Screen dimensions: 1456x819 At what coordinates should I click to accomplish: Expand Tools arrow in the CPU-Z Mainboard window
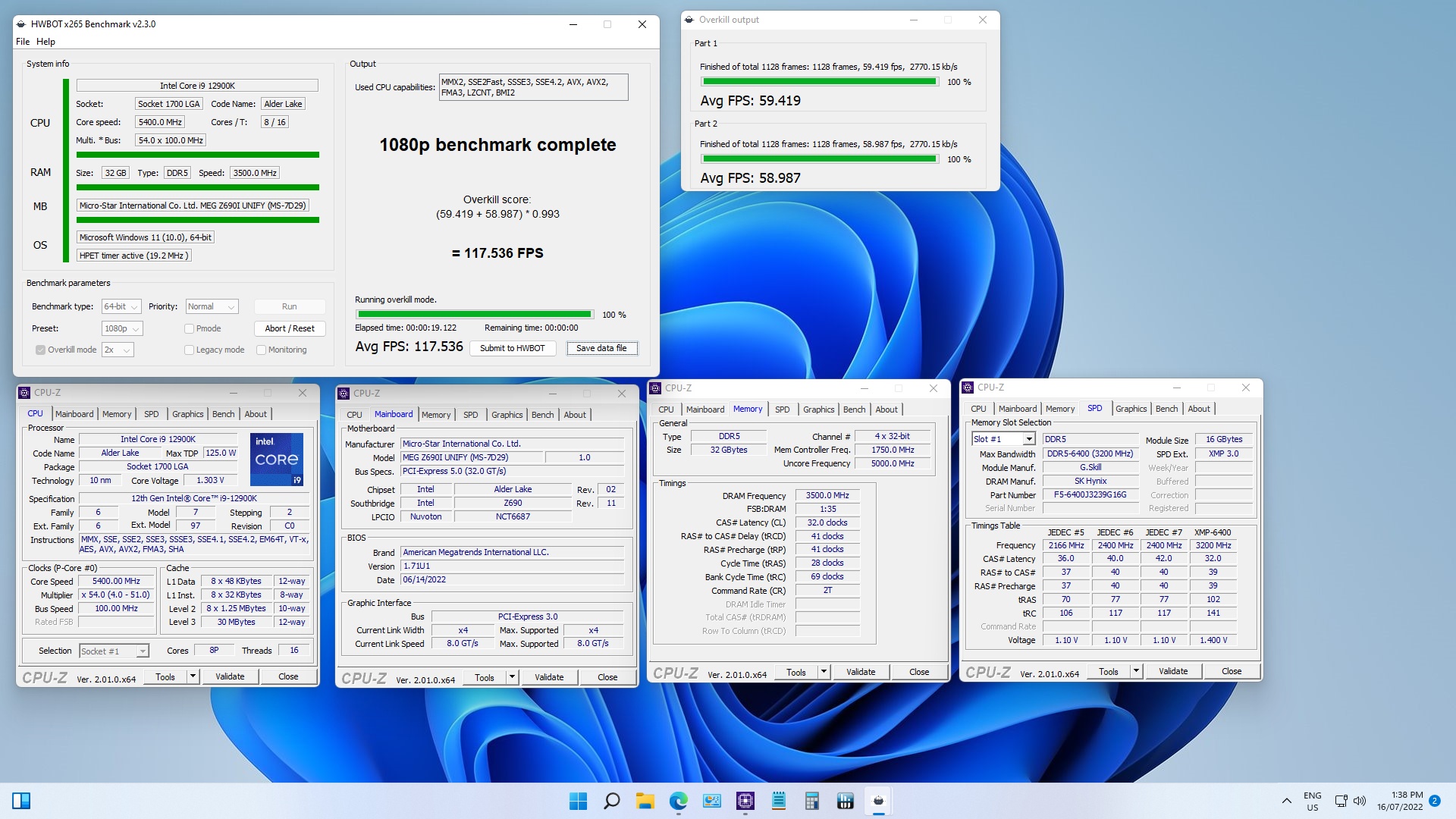[512, 677]
